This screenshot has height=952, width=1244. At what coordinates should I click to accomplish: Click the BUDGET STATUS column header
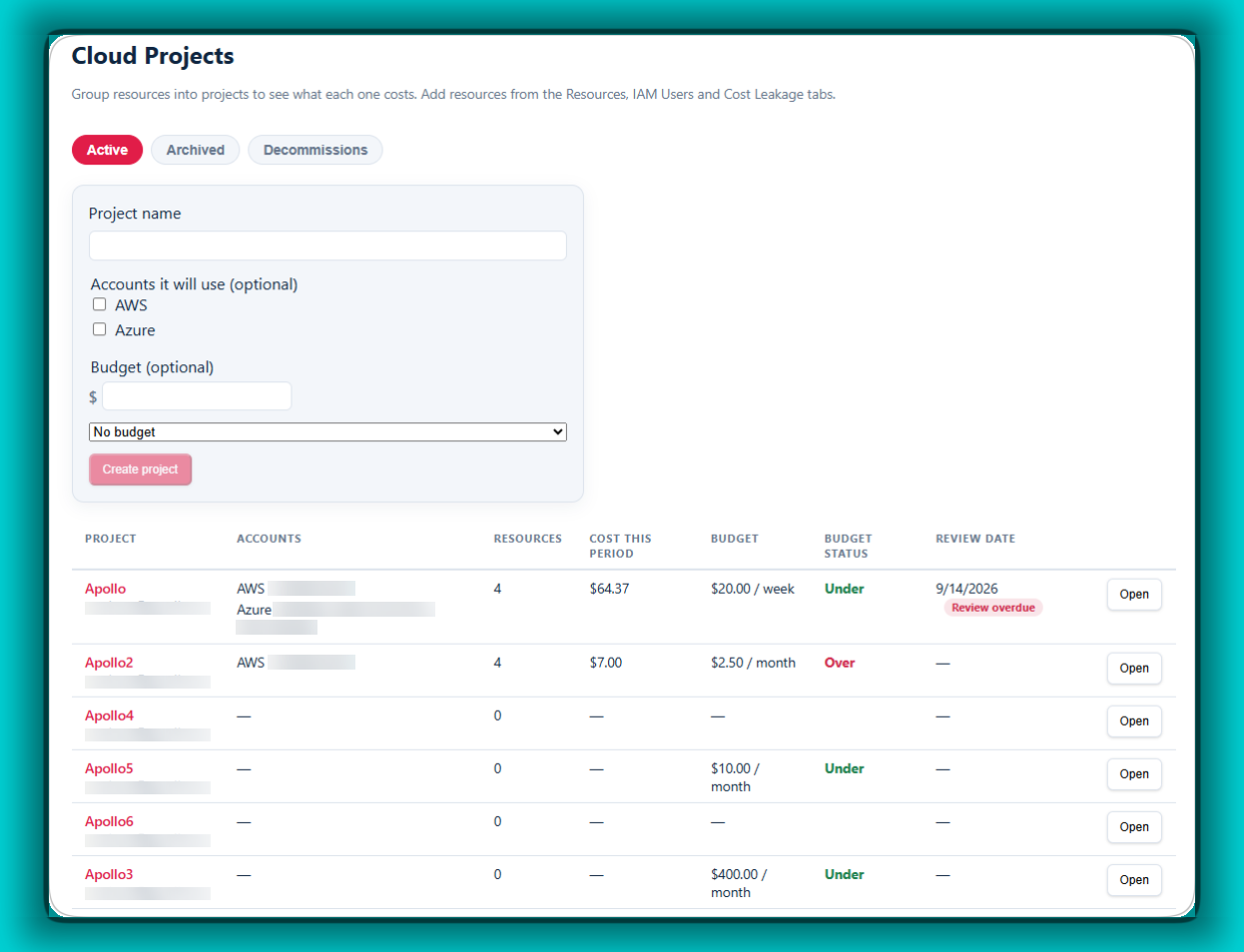point(848,546)
